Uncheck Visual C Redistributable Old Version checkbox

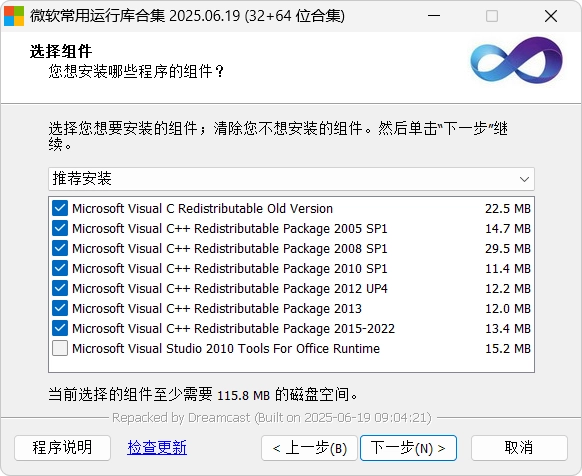60,208
